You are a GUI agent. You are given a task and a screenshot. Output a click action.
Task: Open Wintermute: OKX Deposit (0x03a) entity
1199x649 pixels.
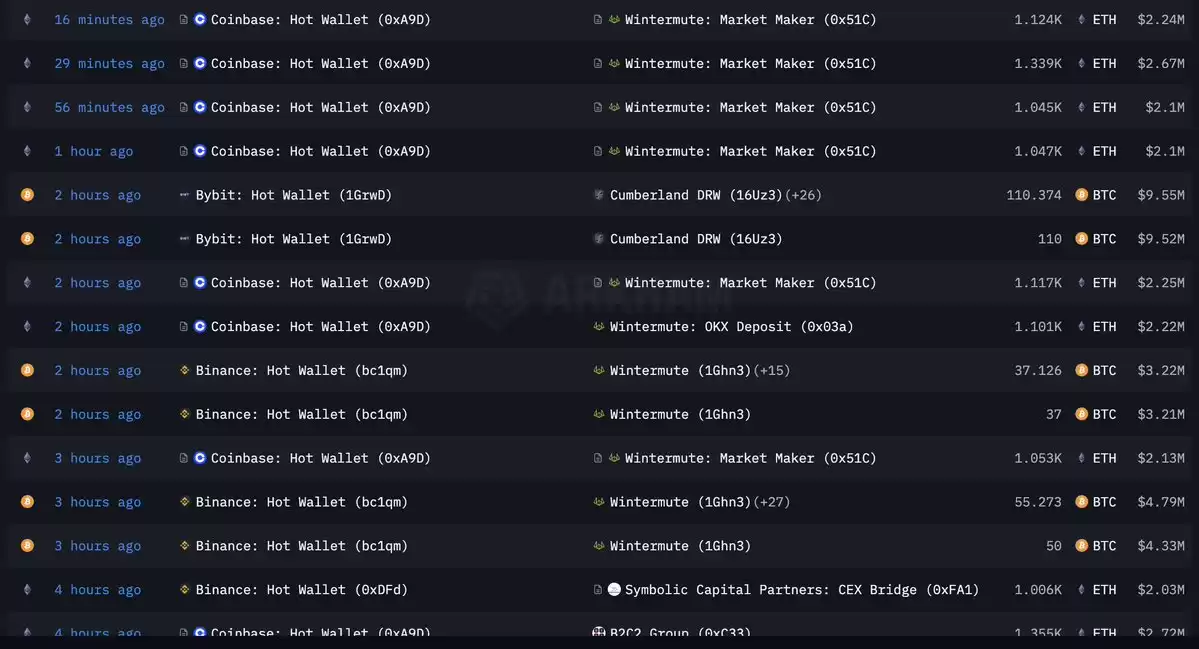tap(731, 326)
